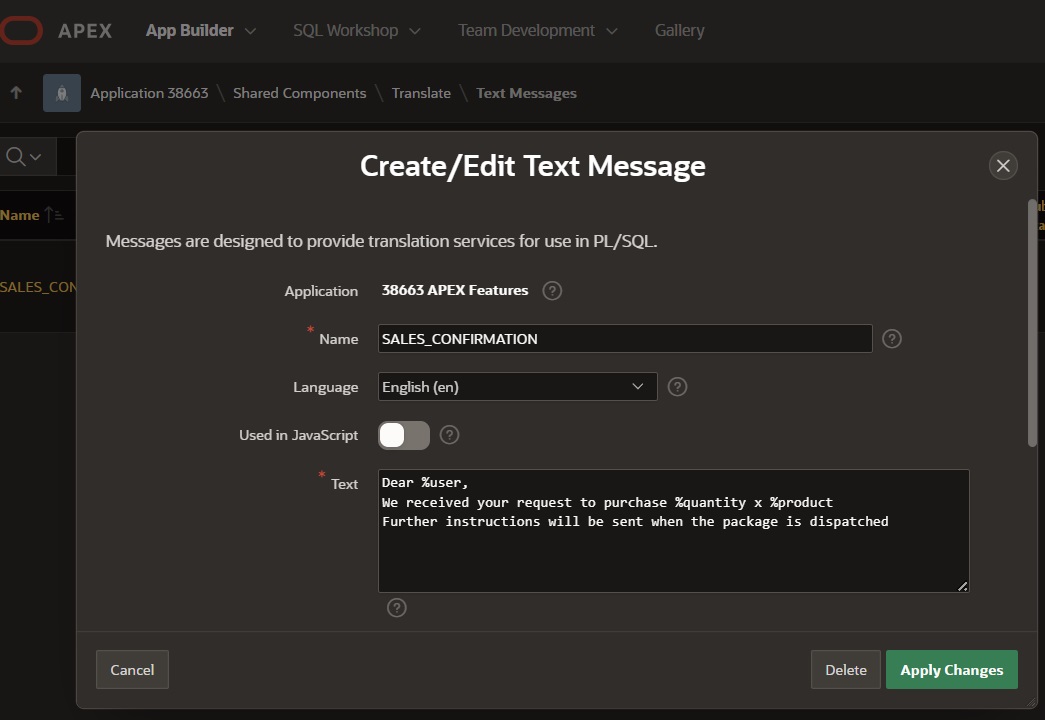The width and height of the screenshot is (1045, 720).
Task: Click the Text Messages breadcrumb
Action: (526, 93)
